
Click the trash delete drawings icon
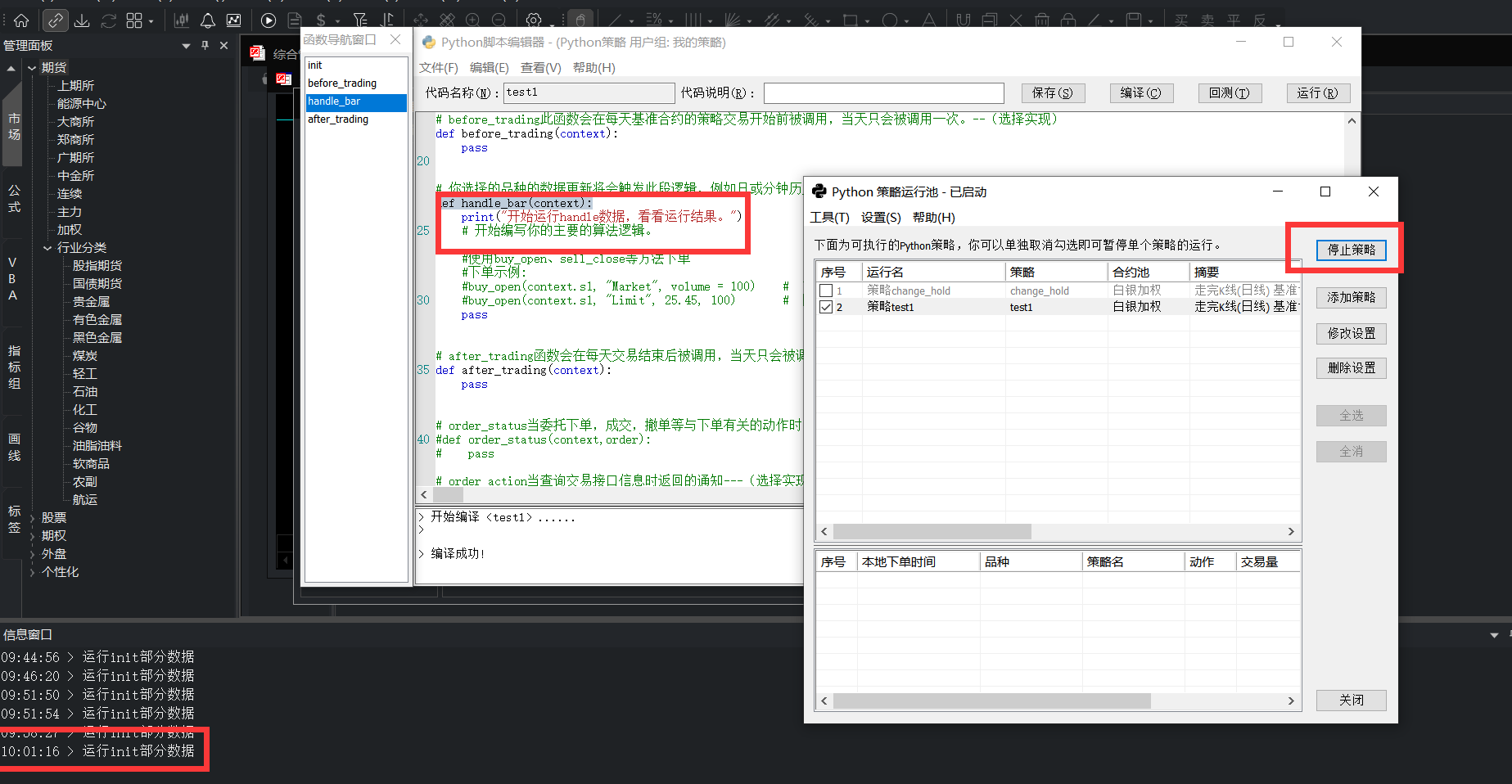pos(1042,20)
